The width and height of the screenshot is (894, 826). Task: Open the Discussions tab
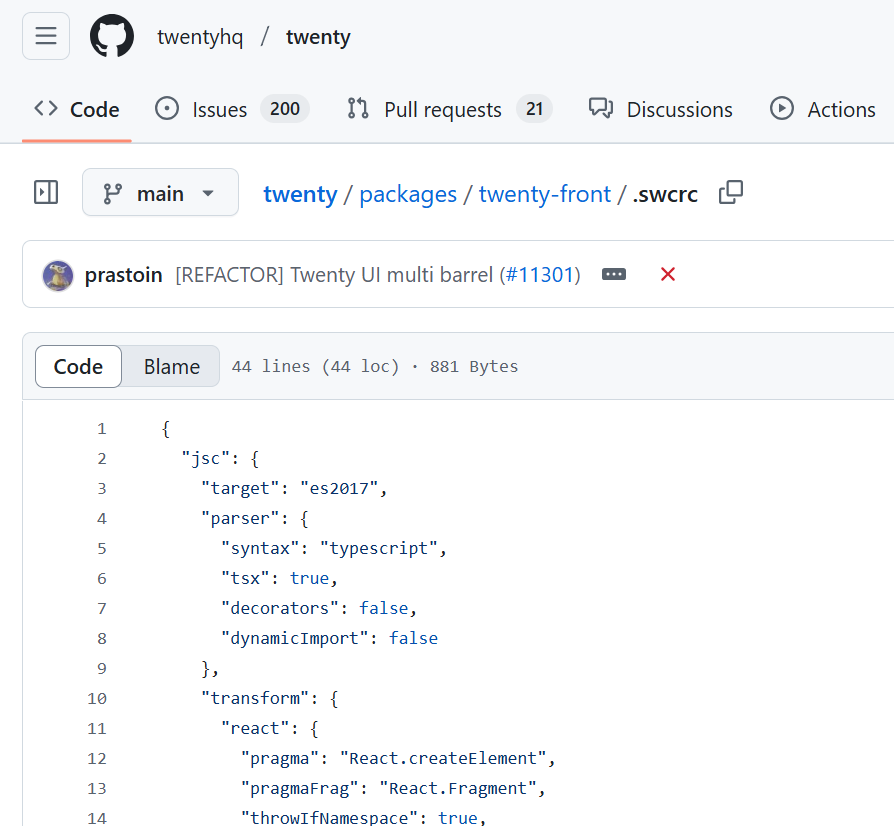tap(661, 109)
